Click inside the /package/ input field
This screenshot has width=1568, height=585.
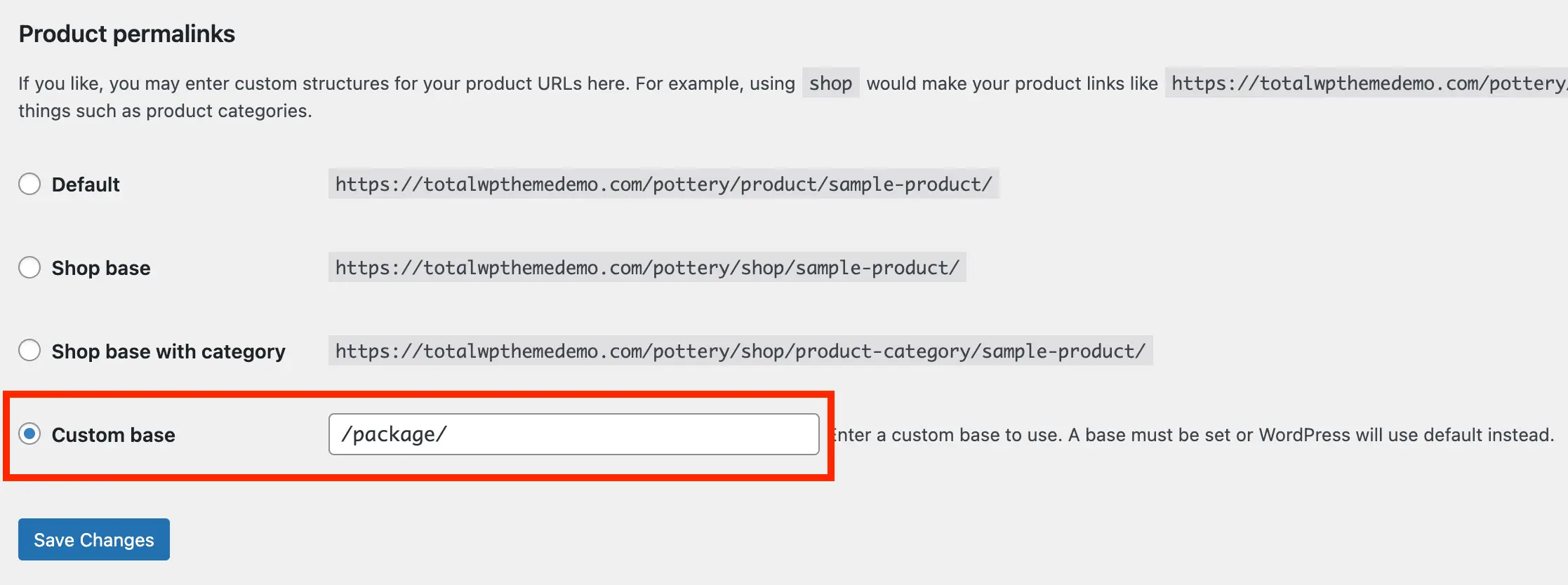(573, 434)
